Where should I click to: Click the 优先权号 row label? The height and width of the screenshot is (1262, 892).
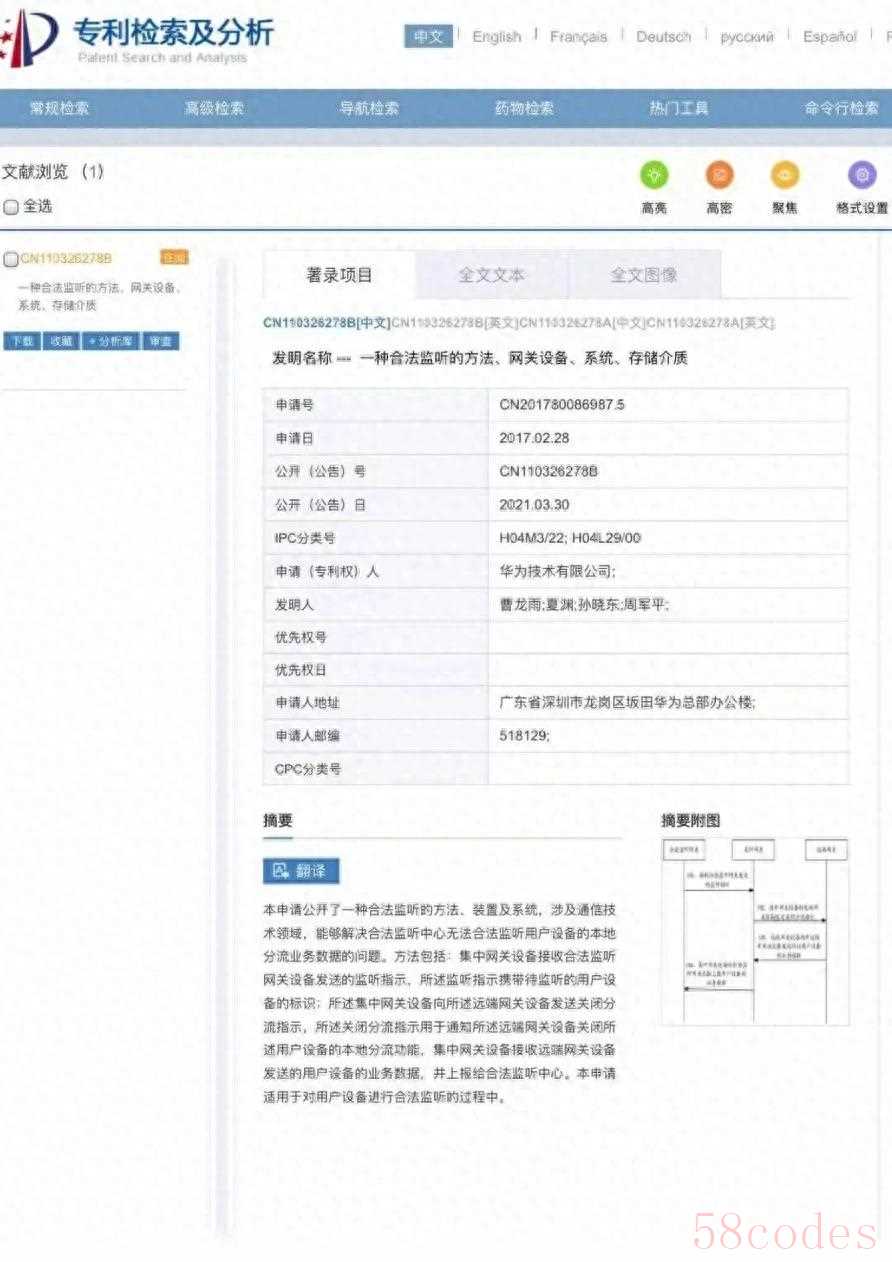point(301,637)
